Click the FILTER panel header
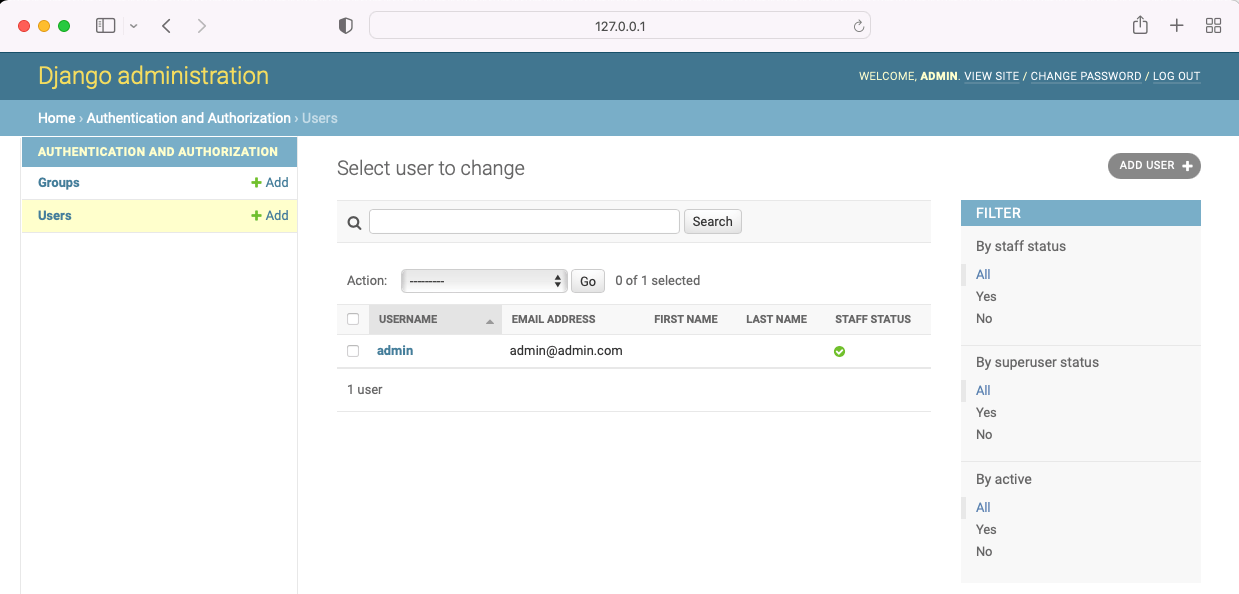The image size is (1239, 594). click(x=1081, y=213)
